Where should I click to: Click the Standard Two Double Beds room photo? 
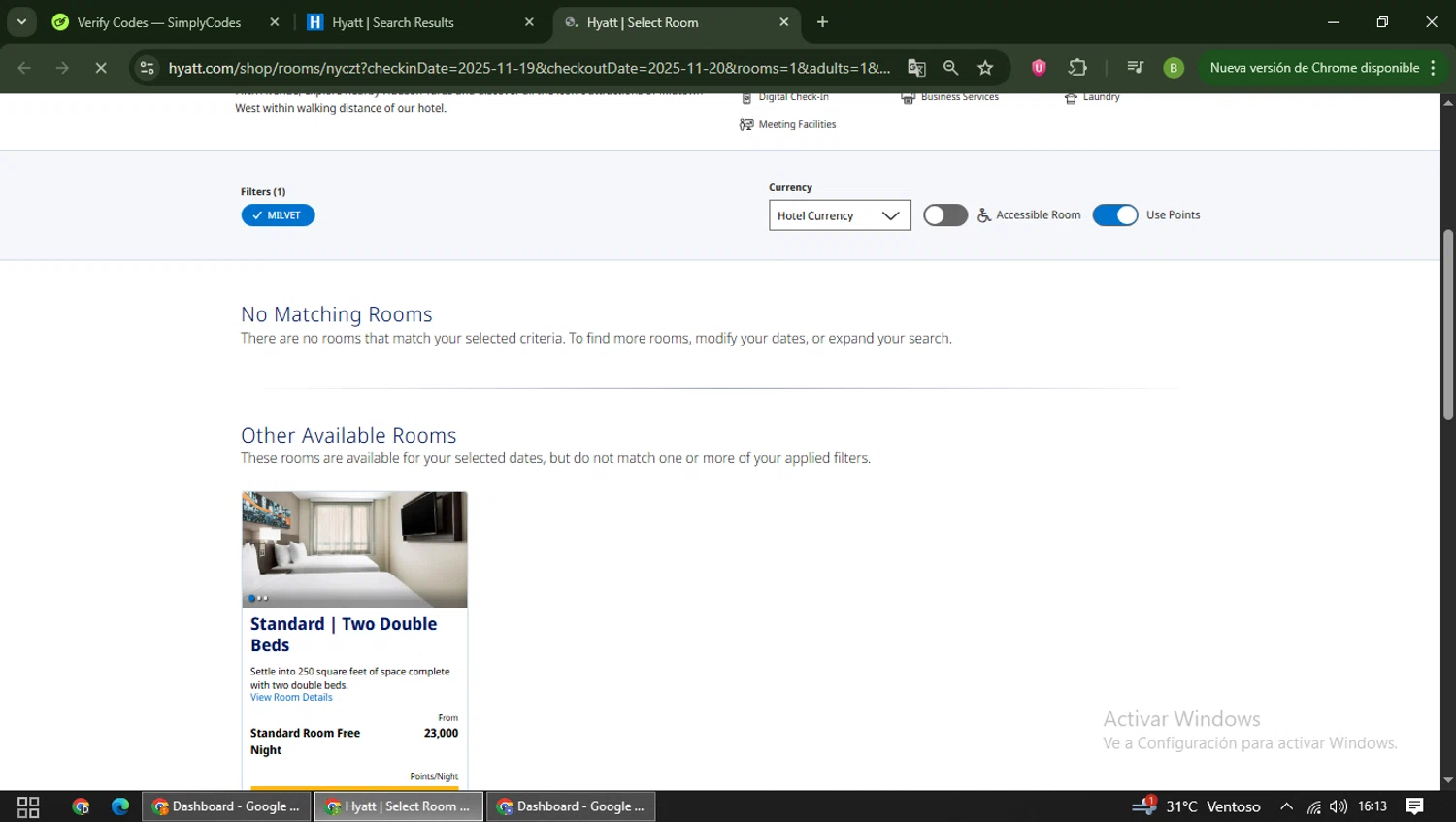(x=354, y=549)
